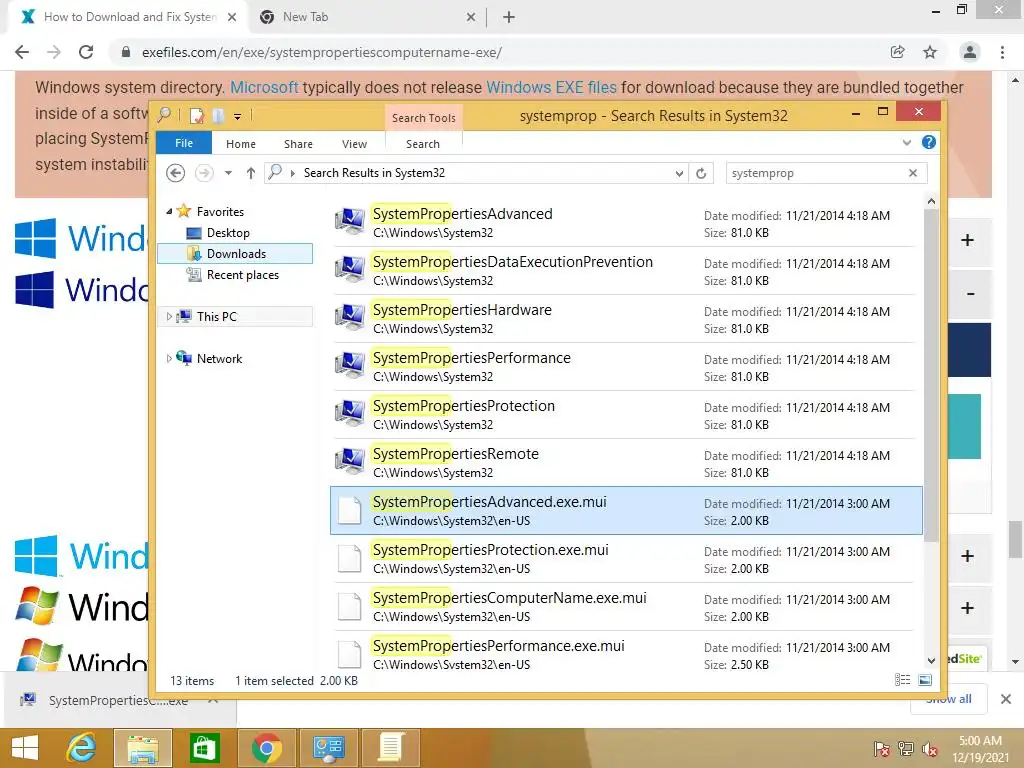The image size is (1024, 768).
Task: Open Chrome three-dot menu
Action: [1002, 52]
